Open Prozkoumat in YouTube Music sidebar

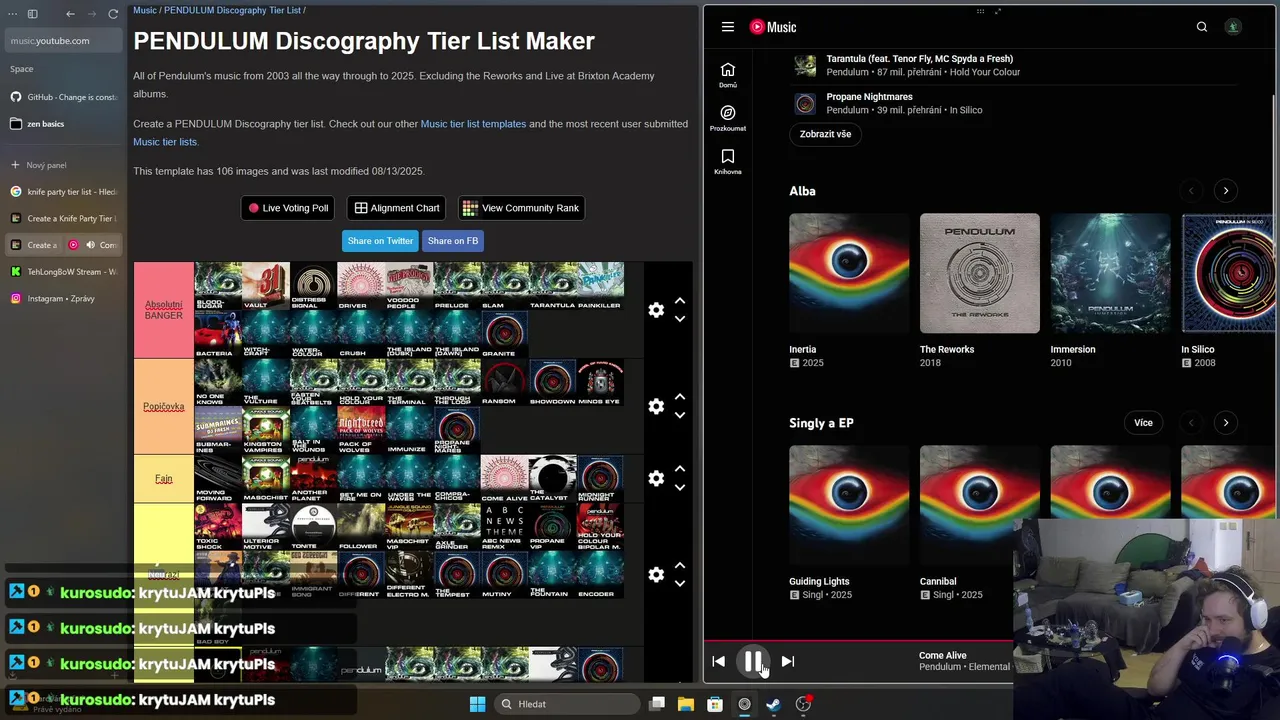click(x=728, y=118)
